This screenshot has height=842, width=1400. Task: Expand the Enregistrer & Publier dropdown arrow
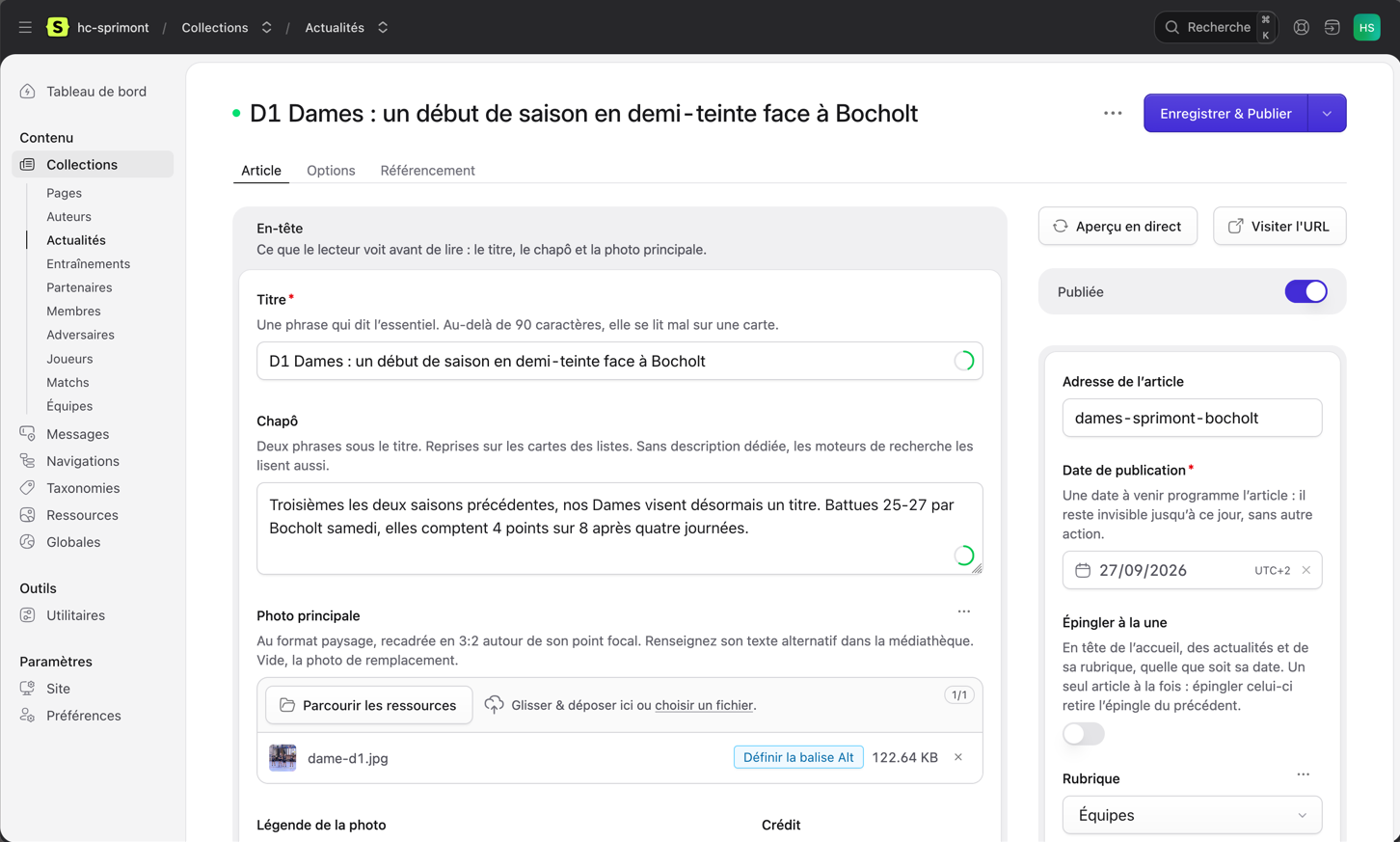[1327, 113]
